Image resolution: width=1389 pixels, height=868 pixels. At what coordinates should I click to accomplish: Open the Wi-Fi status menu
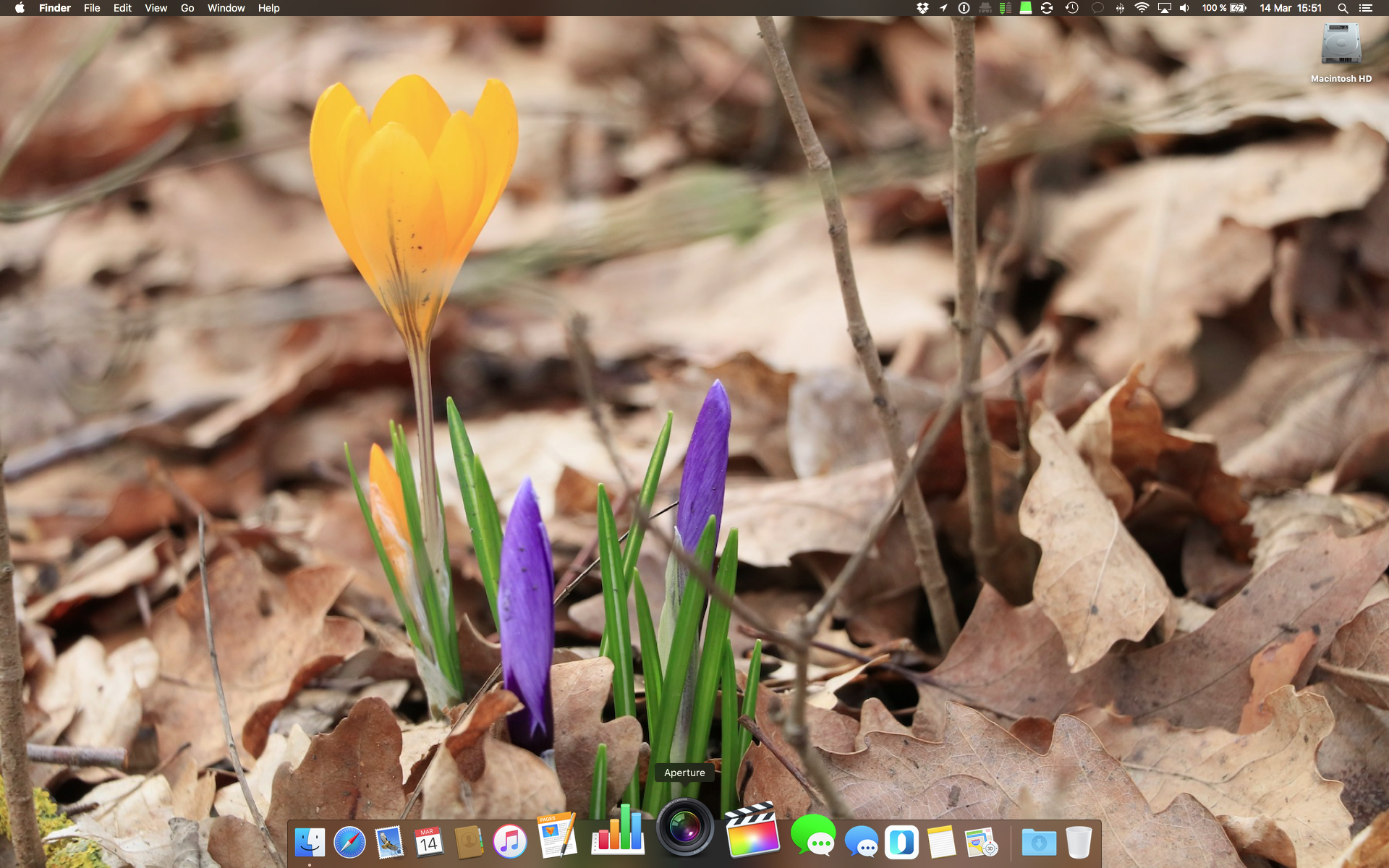point(1142,8)
